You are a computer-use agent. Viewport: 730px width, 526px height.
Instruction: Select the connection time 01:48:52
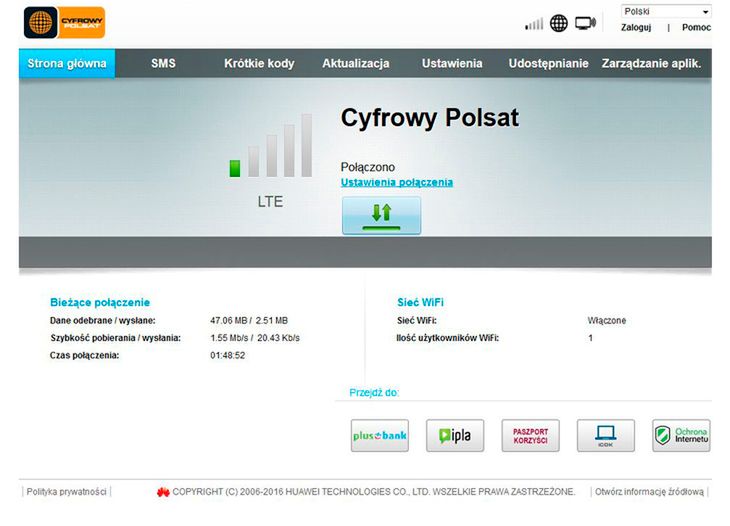pos(228,355)
